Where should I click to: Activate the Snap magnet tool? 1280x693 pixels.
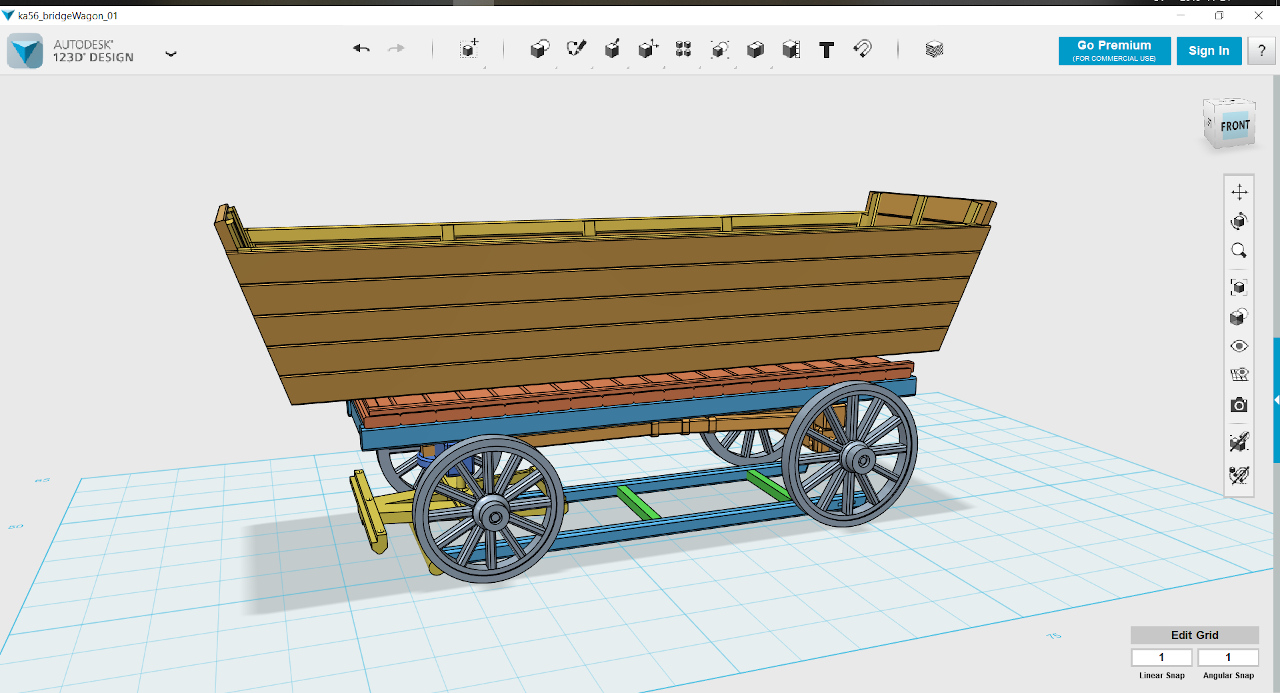862,49
